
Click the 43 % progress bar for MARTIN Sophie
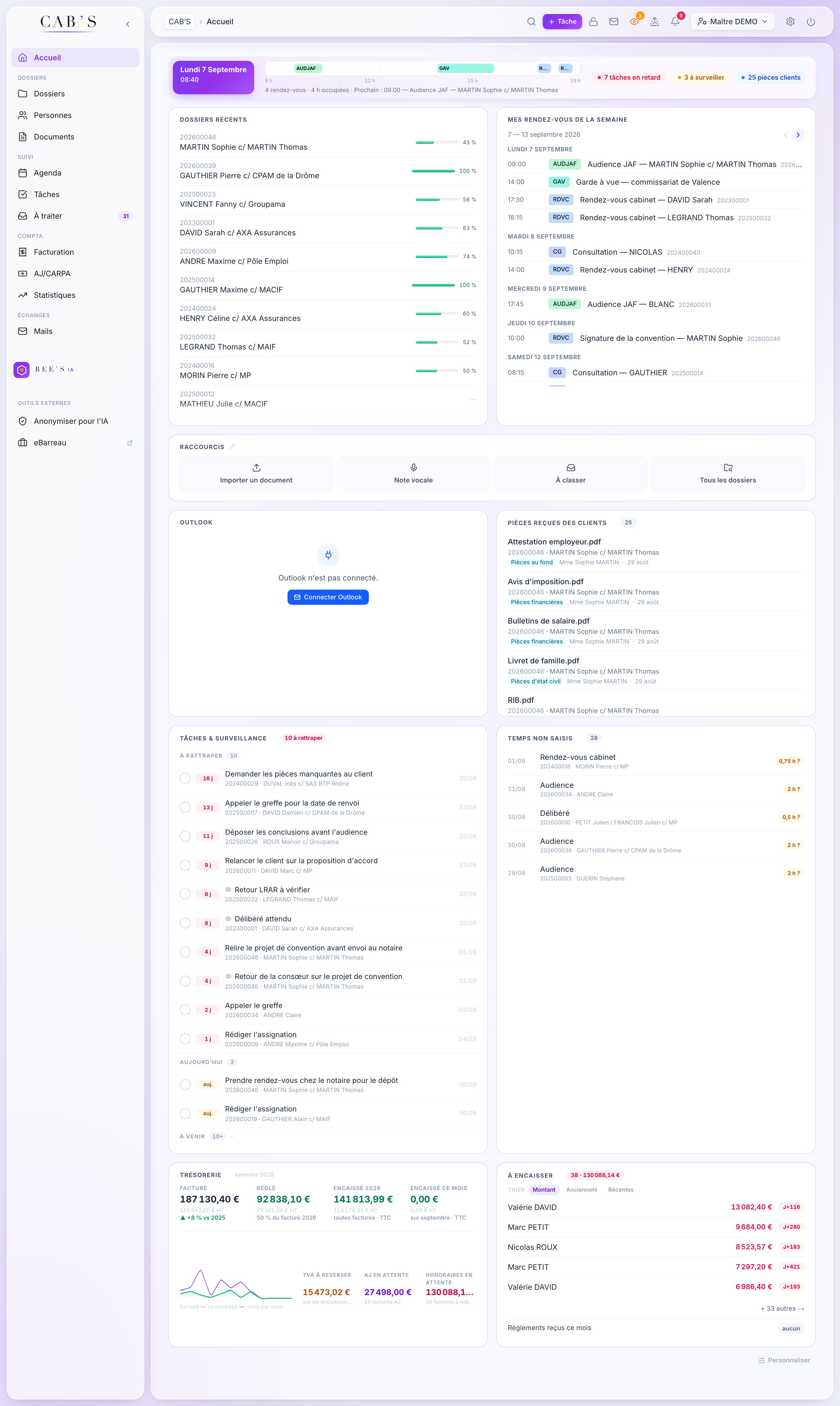(437, 143)
